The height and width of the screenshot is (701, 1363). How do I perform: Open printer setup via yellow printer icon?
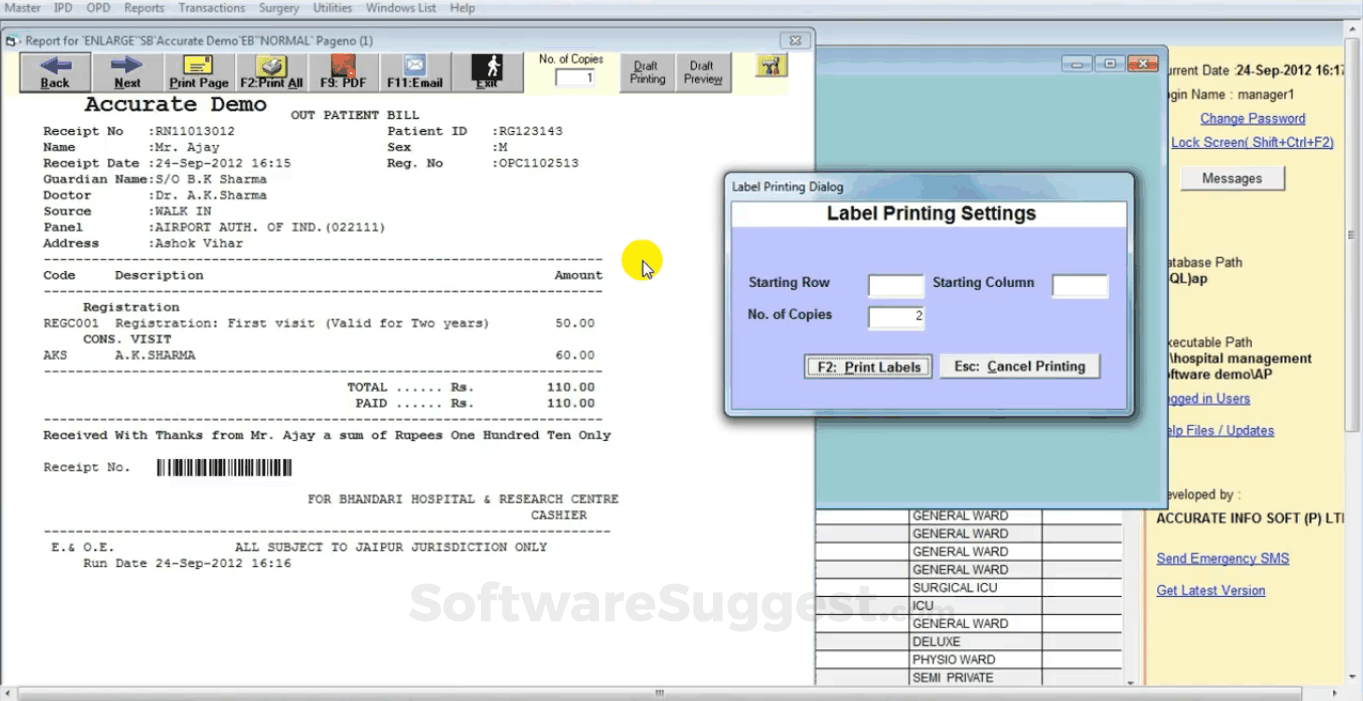[768, 67]
